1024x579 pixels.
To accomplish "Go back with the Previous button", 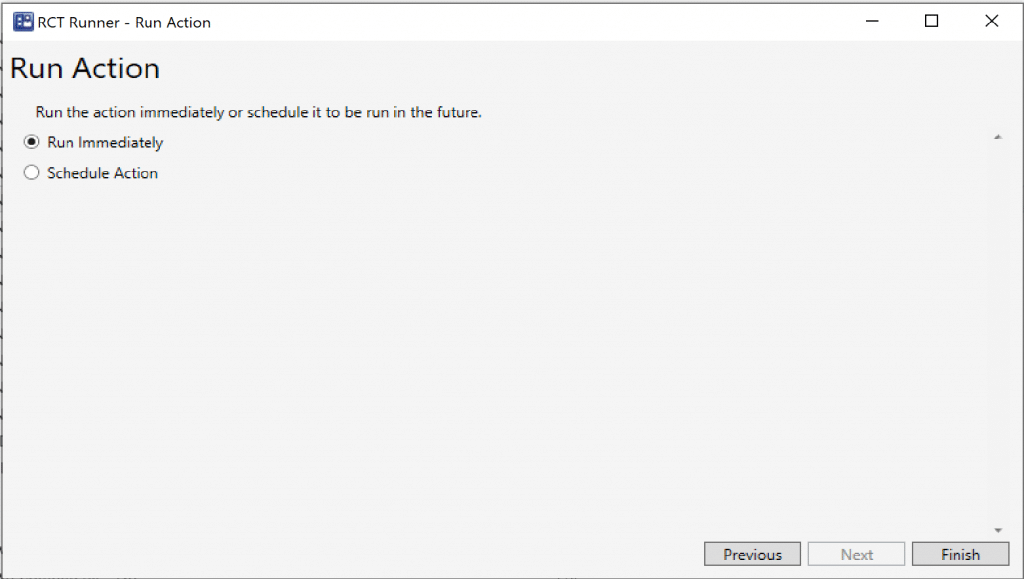I will point(752,554).
